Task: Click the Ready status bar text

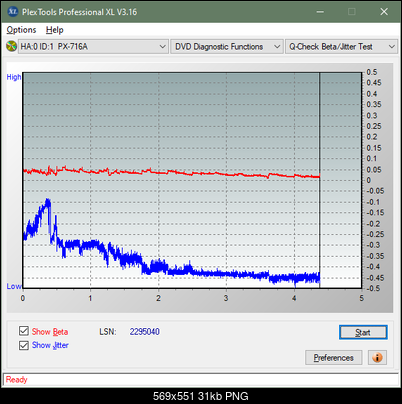Action: click(17, 380)
